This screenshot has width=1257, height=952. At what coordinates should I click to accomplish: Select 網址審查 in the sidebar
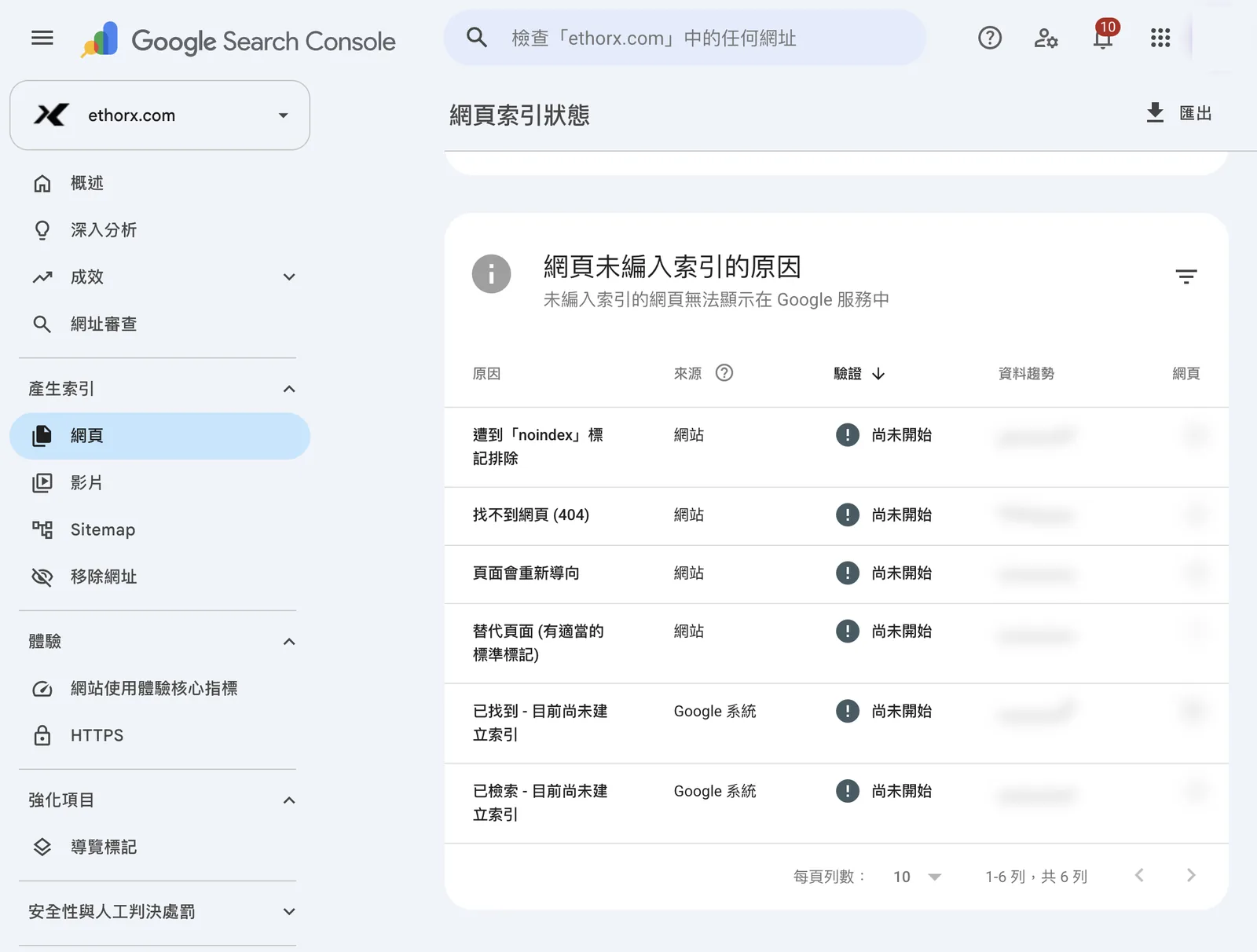pyautogui.click(x=160, y=324)
